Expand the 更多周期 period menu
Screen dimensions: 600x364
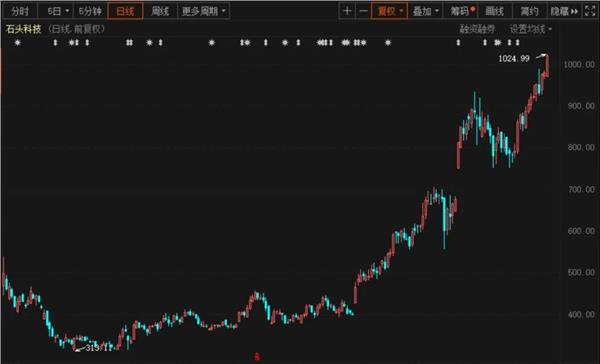point(203,11)
